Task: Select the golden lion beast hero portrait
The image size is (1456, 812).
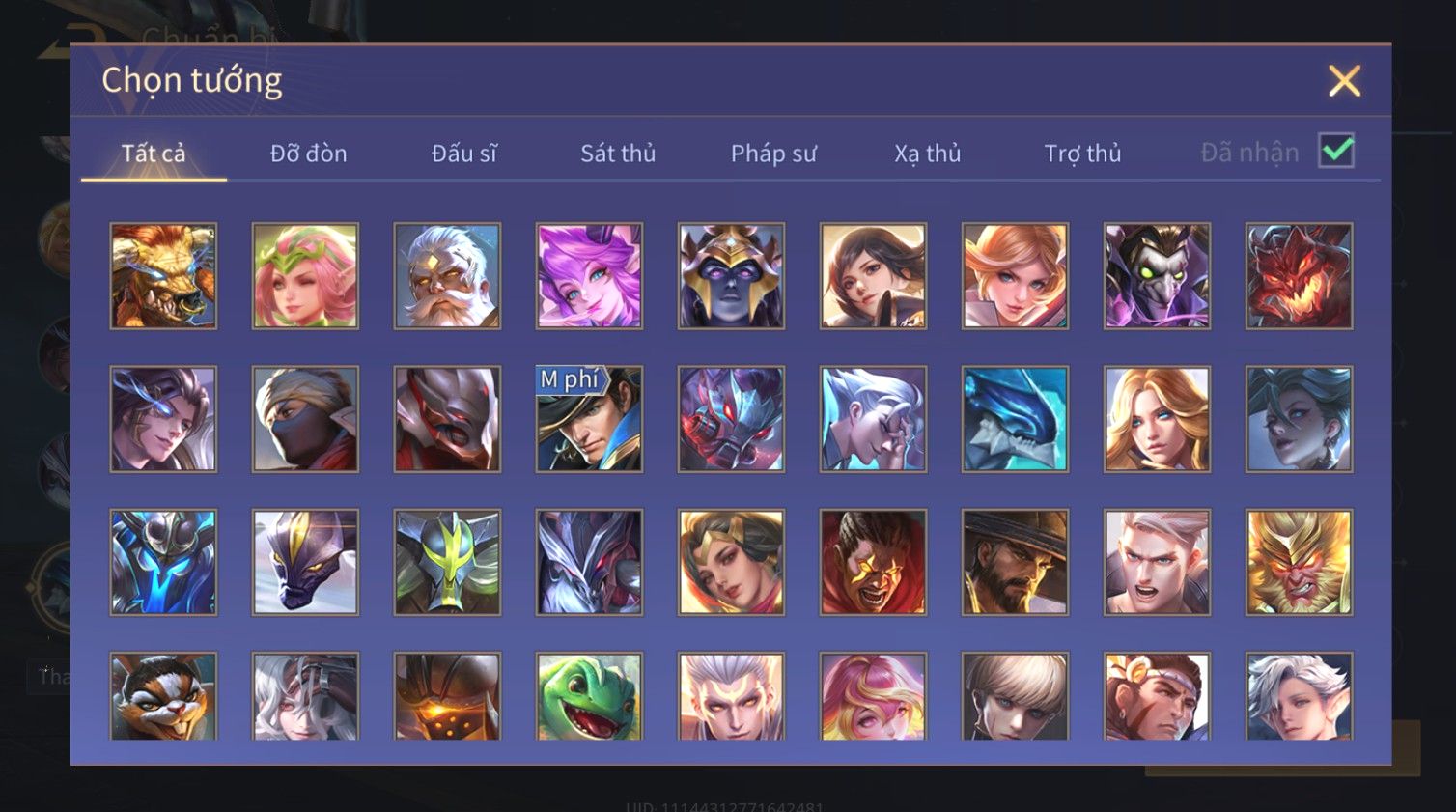Action: (x=163, y=276)
